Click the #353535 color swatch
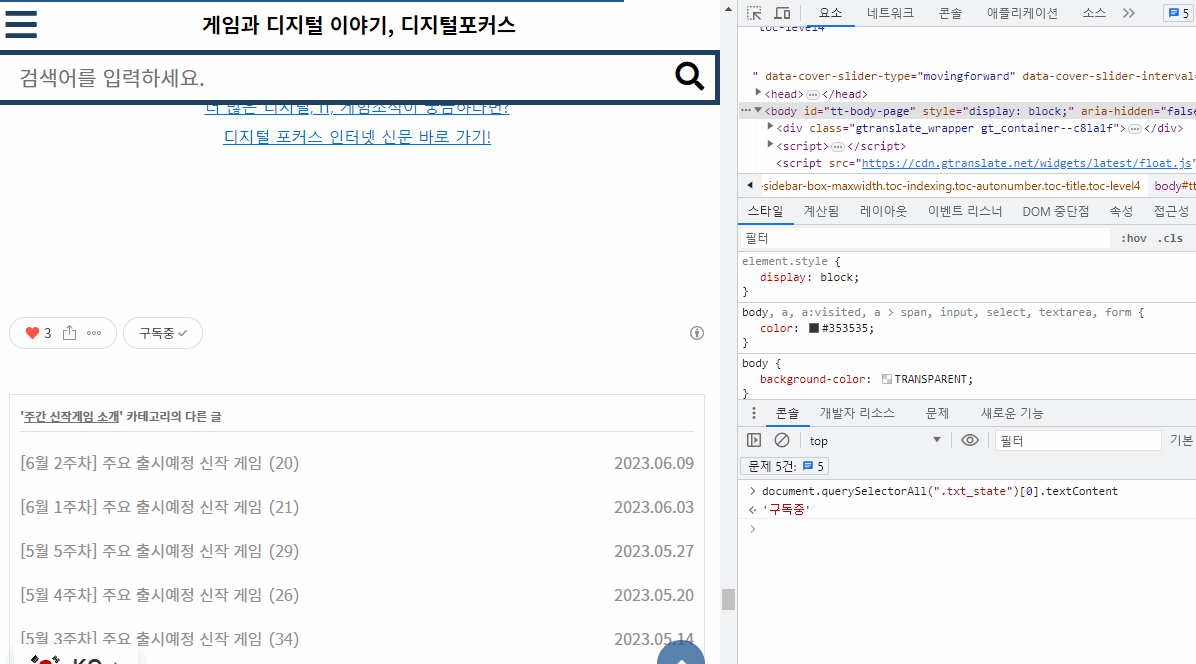Screen dimensions: 1196x664 814,329
